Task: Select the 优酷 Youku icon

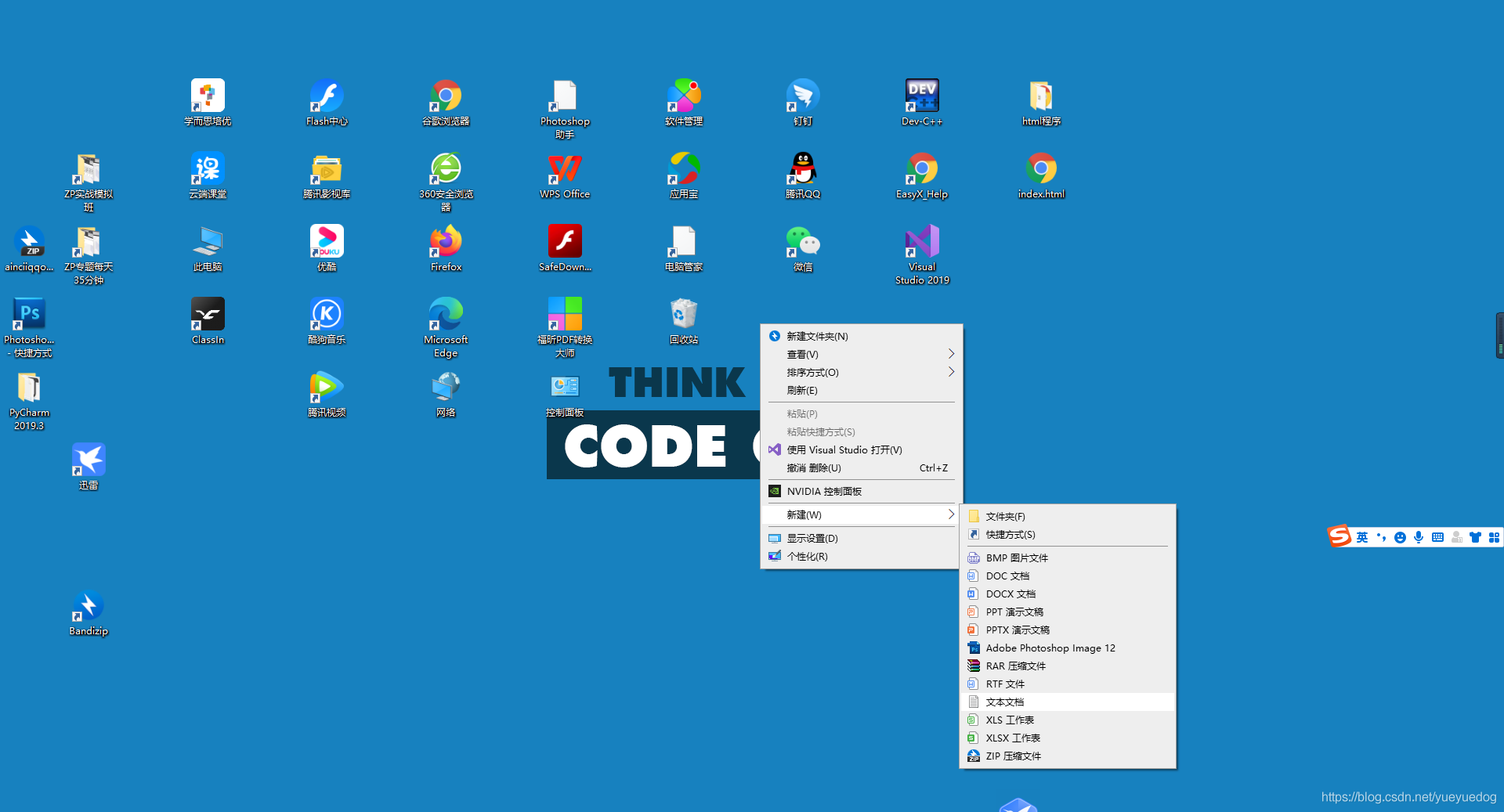Action: coord(327,247)
